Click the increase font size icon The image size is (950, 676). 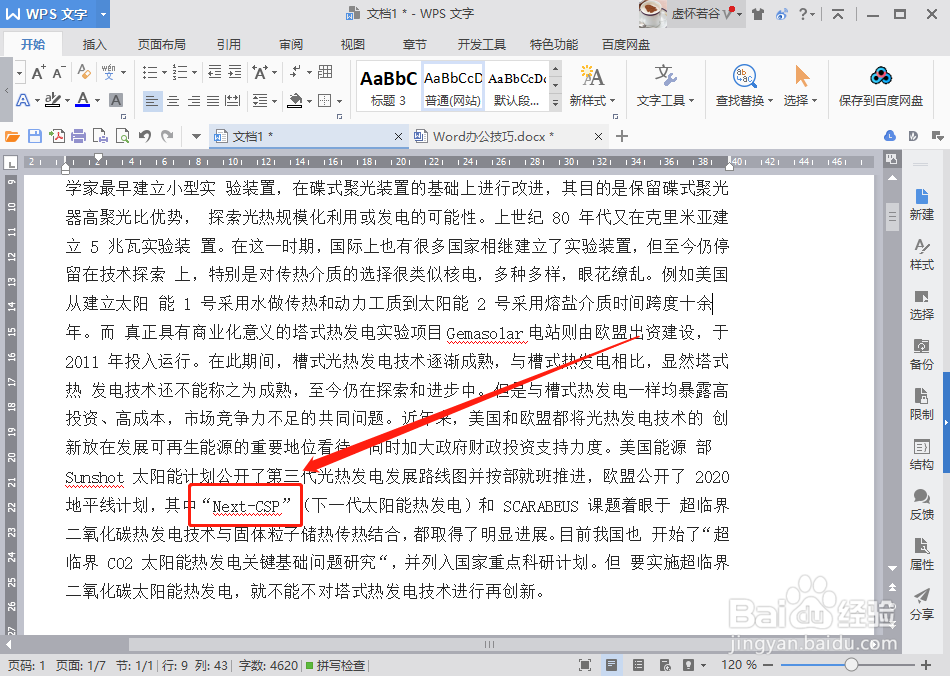pyautogui.click(x=39, y=73)
